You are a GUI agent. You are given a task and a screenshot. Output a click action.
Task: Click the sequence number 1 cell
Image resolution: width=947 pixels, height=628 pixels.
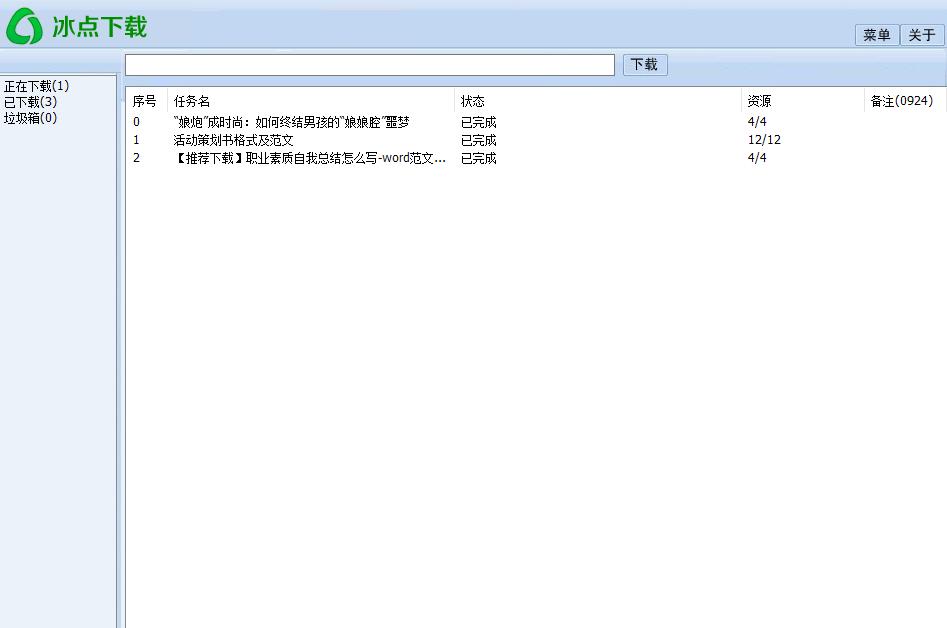click(136, 140)
